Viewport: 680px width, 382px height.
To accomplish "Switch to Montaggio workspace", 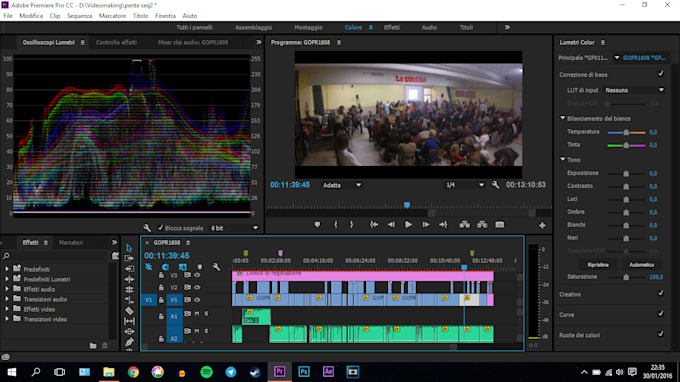I will click(308, 27).
